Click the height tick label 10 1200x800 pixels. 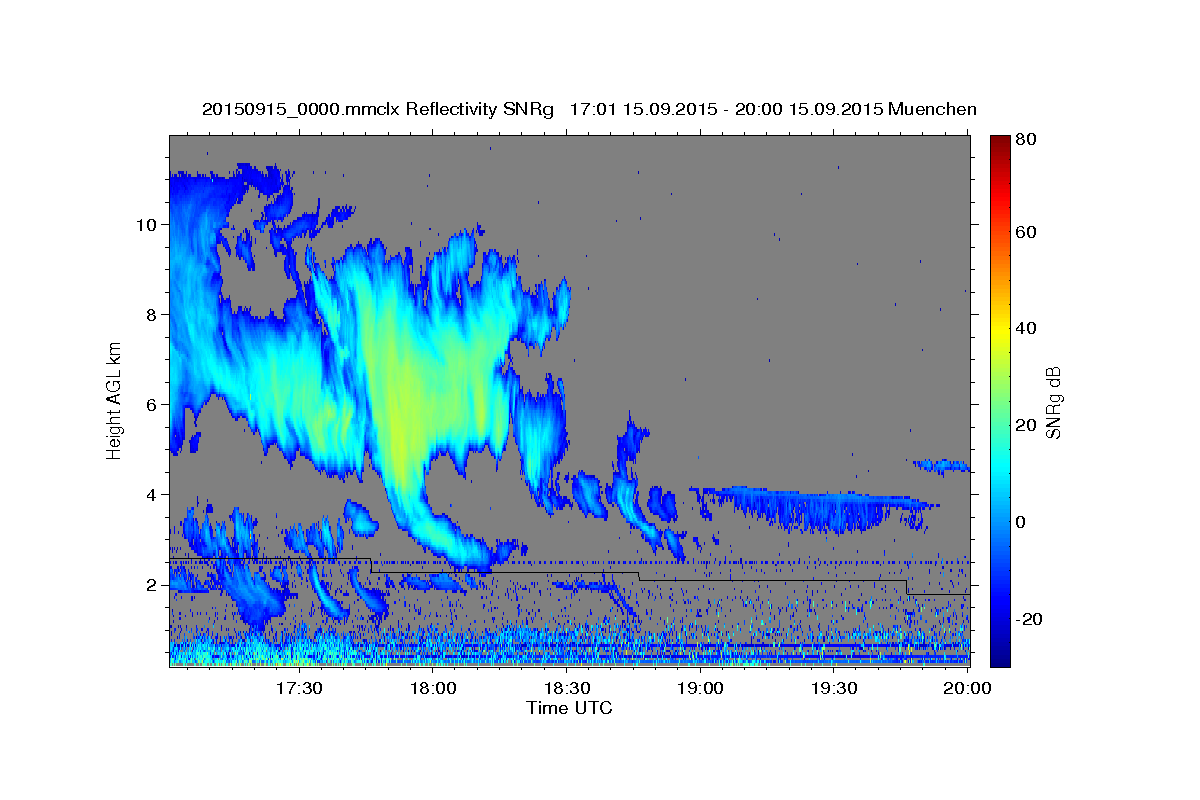click(146, 224)
